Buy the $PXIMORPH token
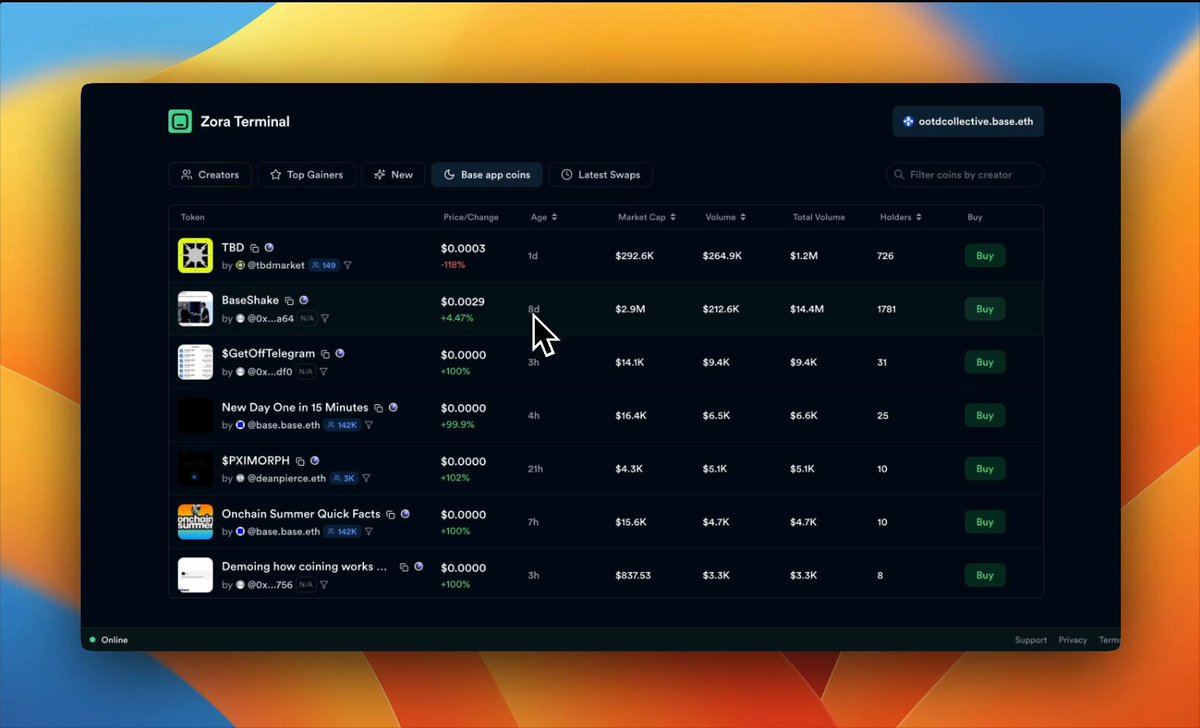Viewport: 1200px width, 728px height. point(985,468)
